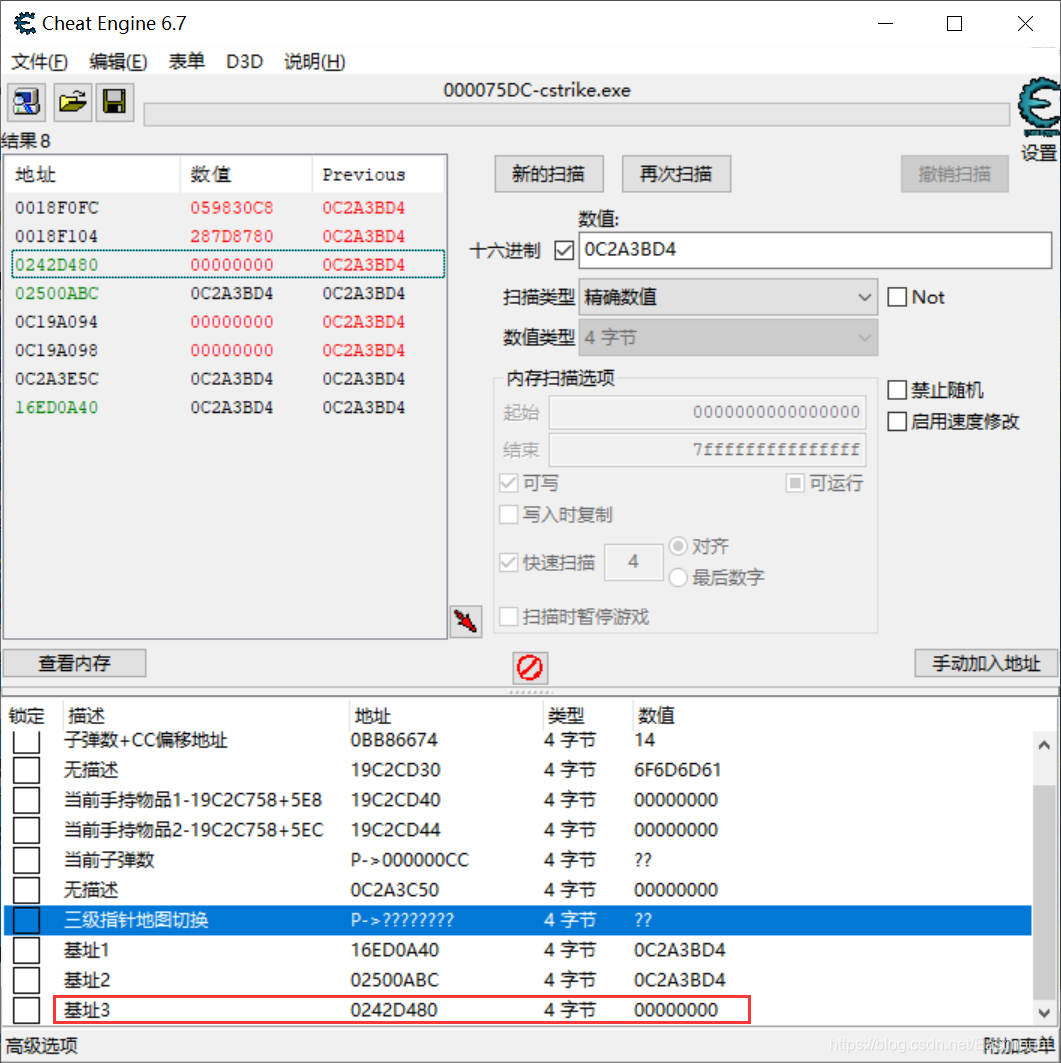
Task: Toggle the 扫描时暂停游戏 checkbox
Action: tap(508, 617)
